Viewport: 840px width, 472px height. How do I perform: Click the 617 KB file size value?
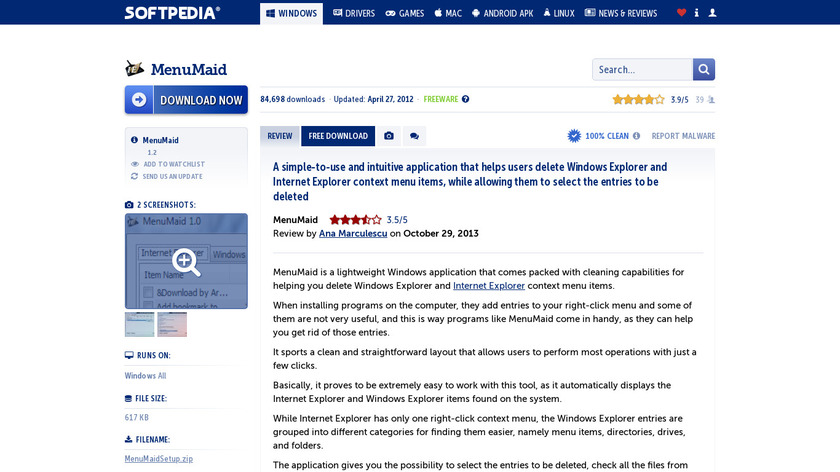[137, 417]
